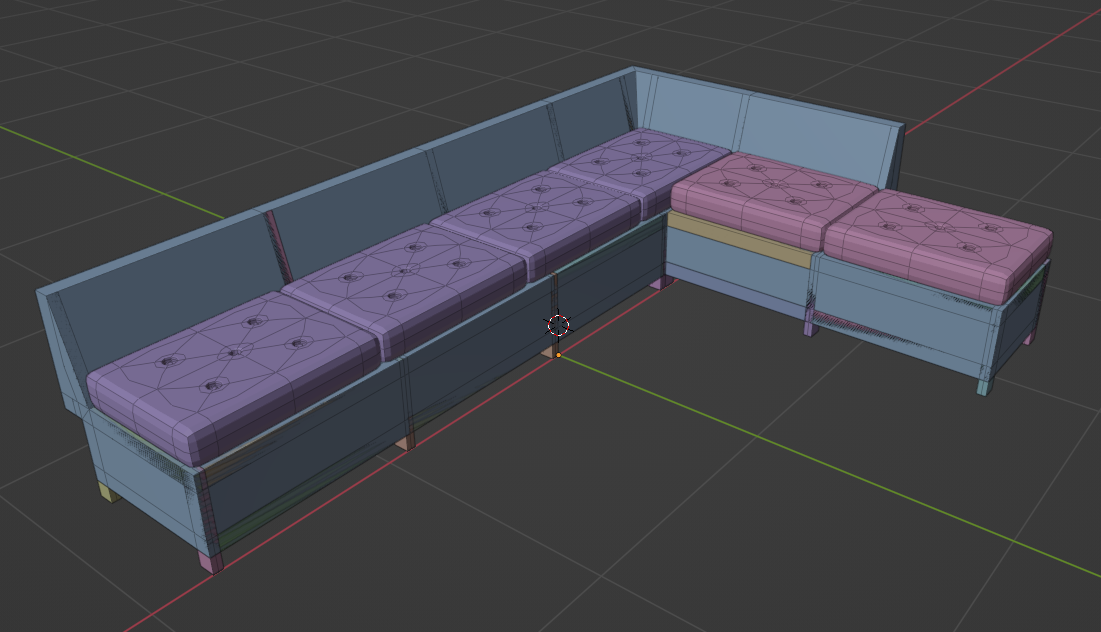Select the teal leg at right end
This screenshot has width=1101, height=632.
pyautogui.click(x=985, y=384)
